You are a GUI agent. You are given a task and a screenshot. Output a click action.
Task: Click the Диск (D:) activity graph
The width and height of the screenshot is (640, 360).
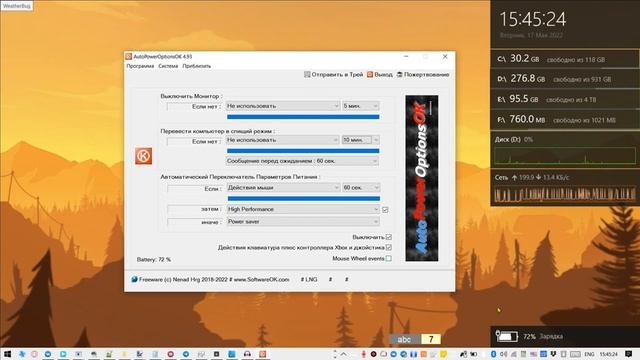tap(565, 156)
